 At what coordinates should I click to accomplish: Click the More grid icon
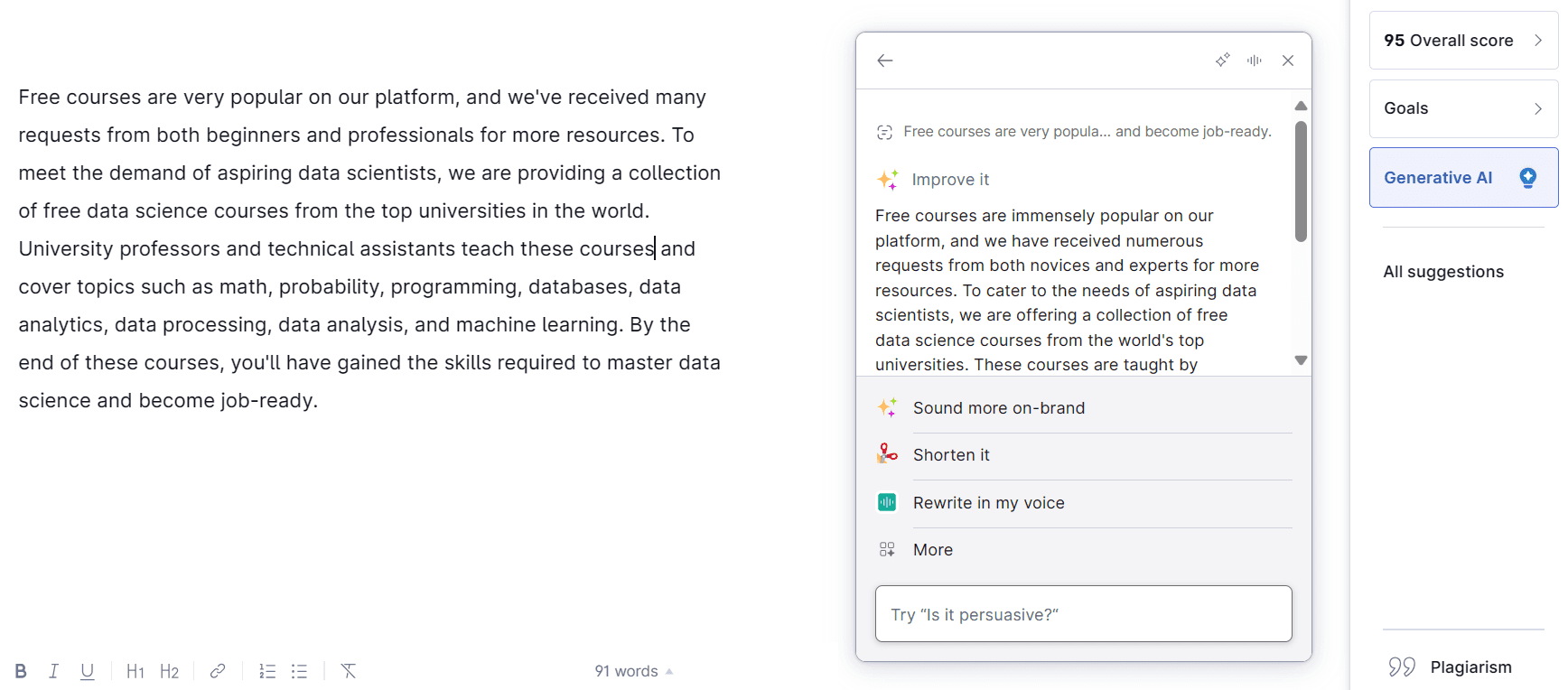click(887, 549)
